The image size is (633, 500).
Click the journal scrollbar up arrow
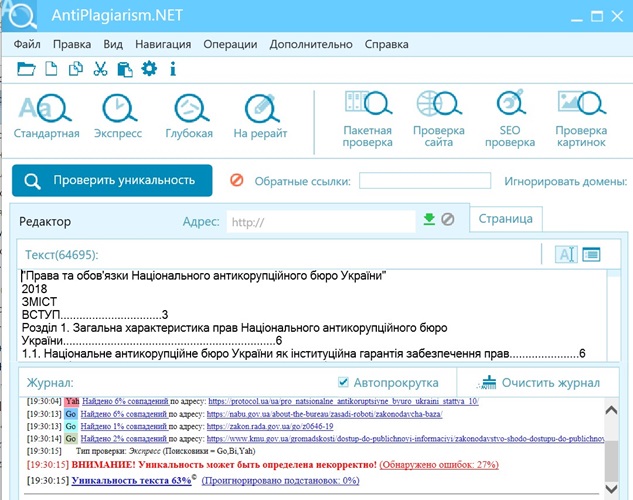pos(611,410)
